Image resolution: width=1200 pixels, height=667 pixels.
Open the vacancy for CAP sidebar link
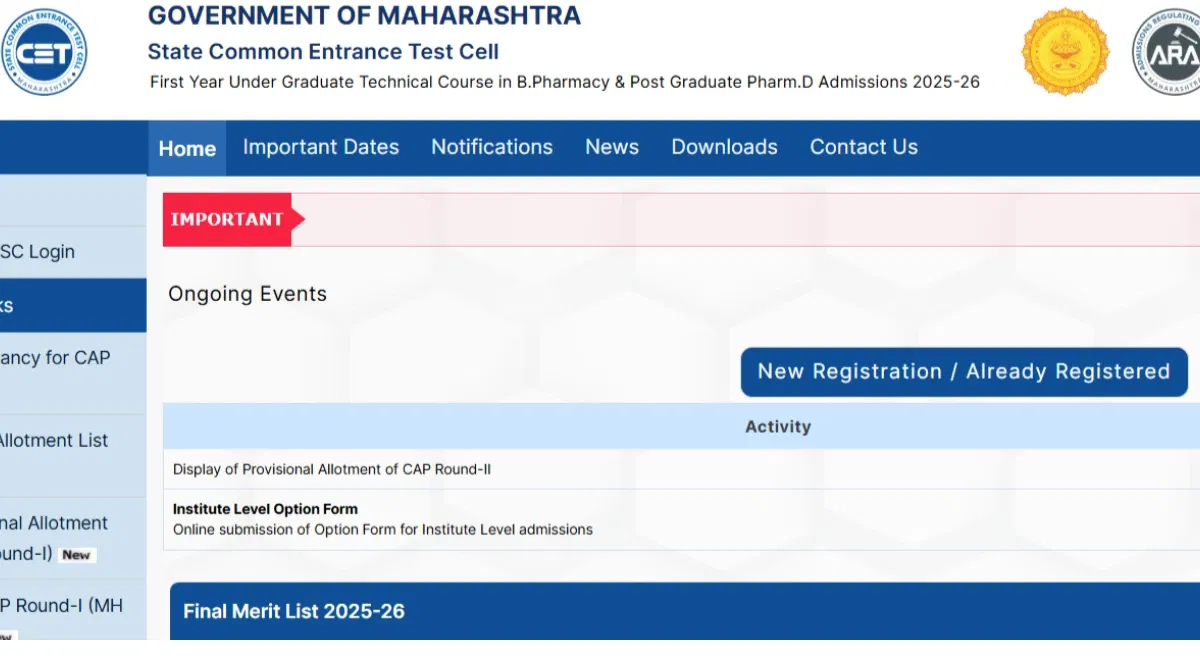click(55, 358)
